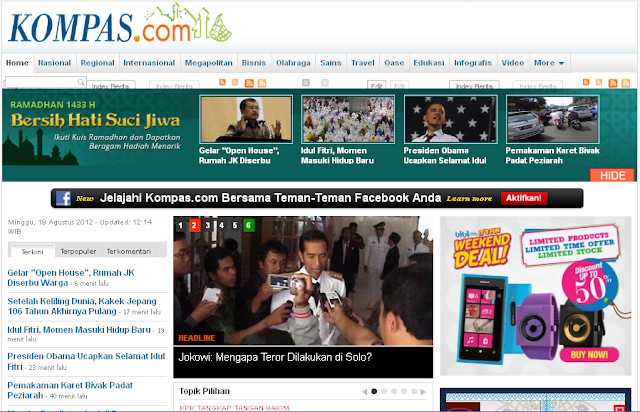Screen dimensions: 640x412
Task: Open Terkini article 'Pemakaman Karet Bivak Padat Peziarah'
Action: (70, 390)
